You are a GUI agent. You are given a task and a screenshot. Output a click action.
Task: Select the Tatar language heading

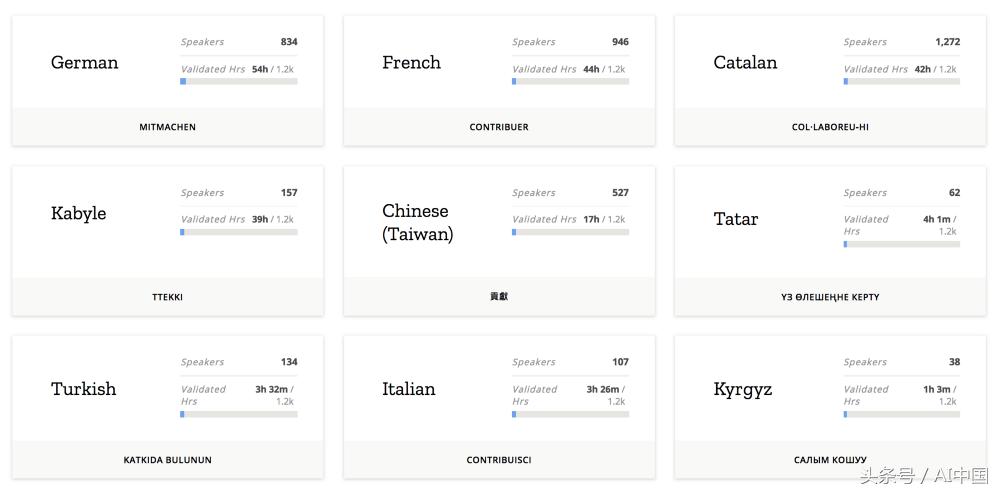736,219
